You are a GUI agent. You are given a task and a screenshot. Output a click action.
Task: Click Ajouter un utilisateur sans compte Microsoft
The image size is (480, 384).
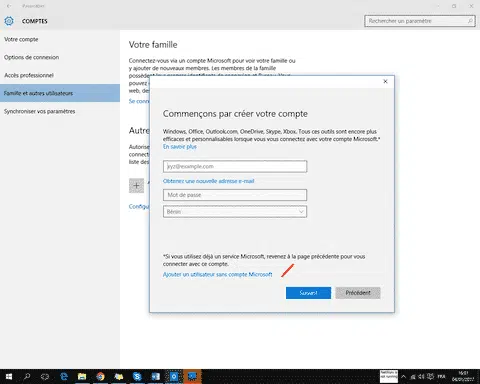coord(217,274)
